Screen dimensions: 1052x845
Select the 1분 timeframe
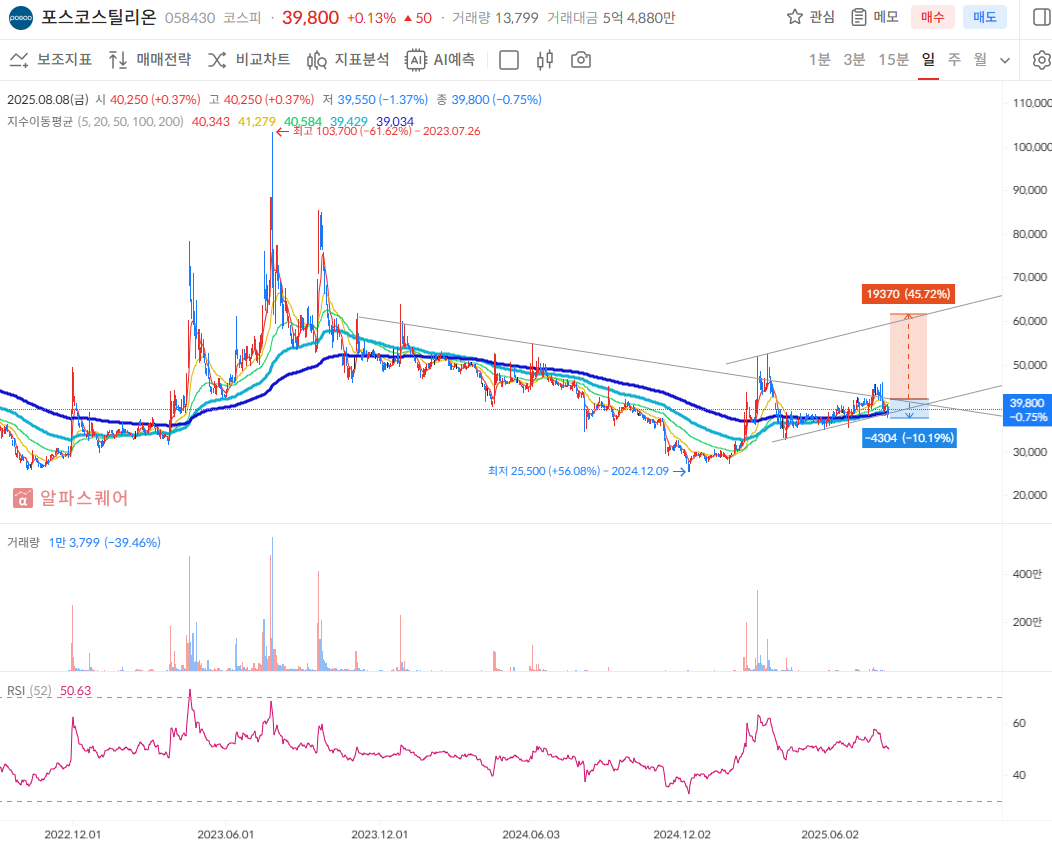tap(819, 60)
